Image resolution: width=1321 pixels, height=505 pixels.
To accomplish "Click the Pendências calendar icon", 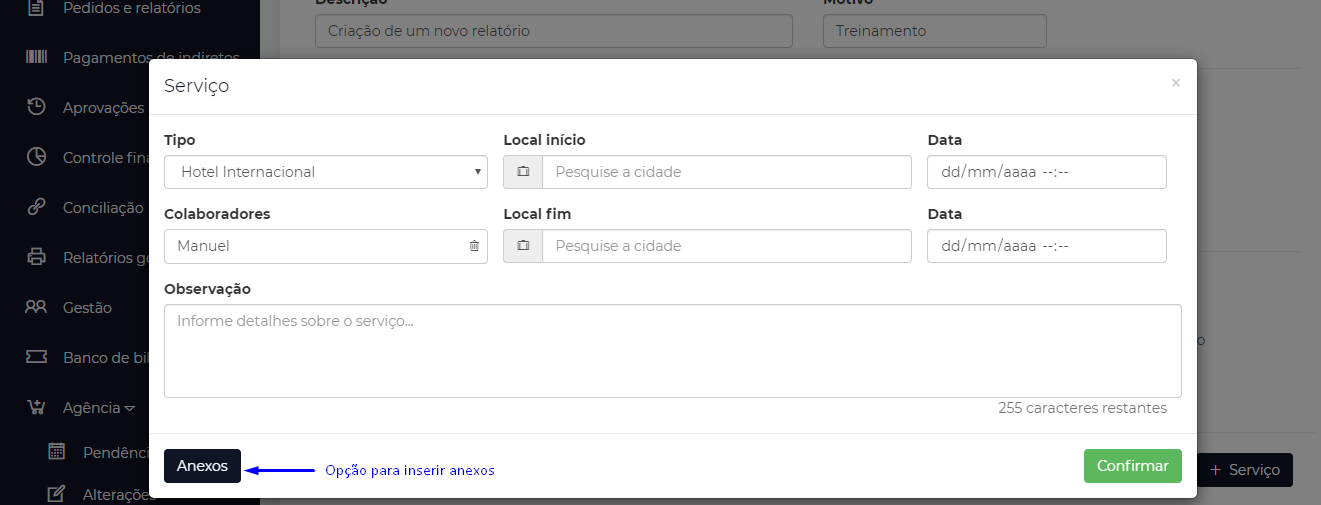I will tap(57, 452).
